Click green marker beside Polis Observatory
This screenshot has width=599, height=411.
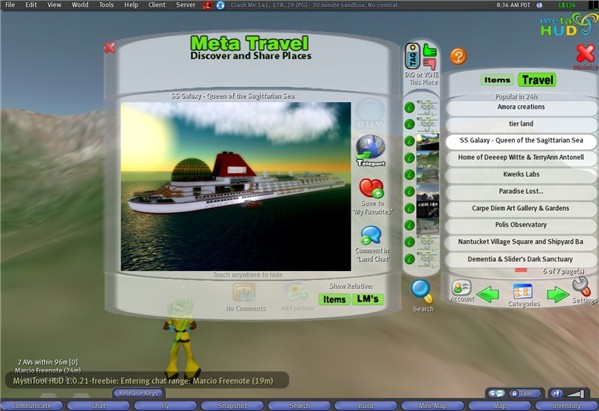(x=410, y=225)
